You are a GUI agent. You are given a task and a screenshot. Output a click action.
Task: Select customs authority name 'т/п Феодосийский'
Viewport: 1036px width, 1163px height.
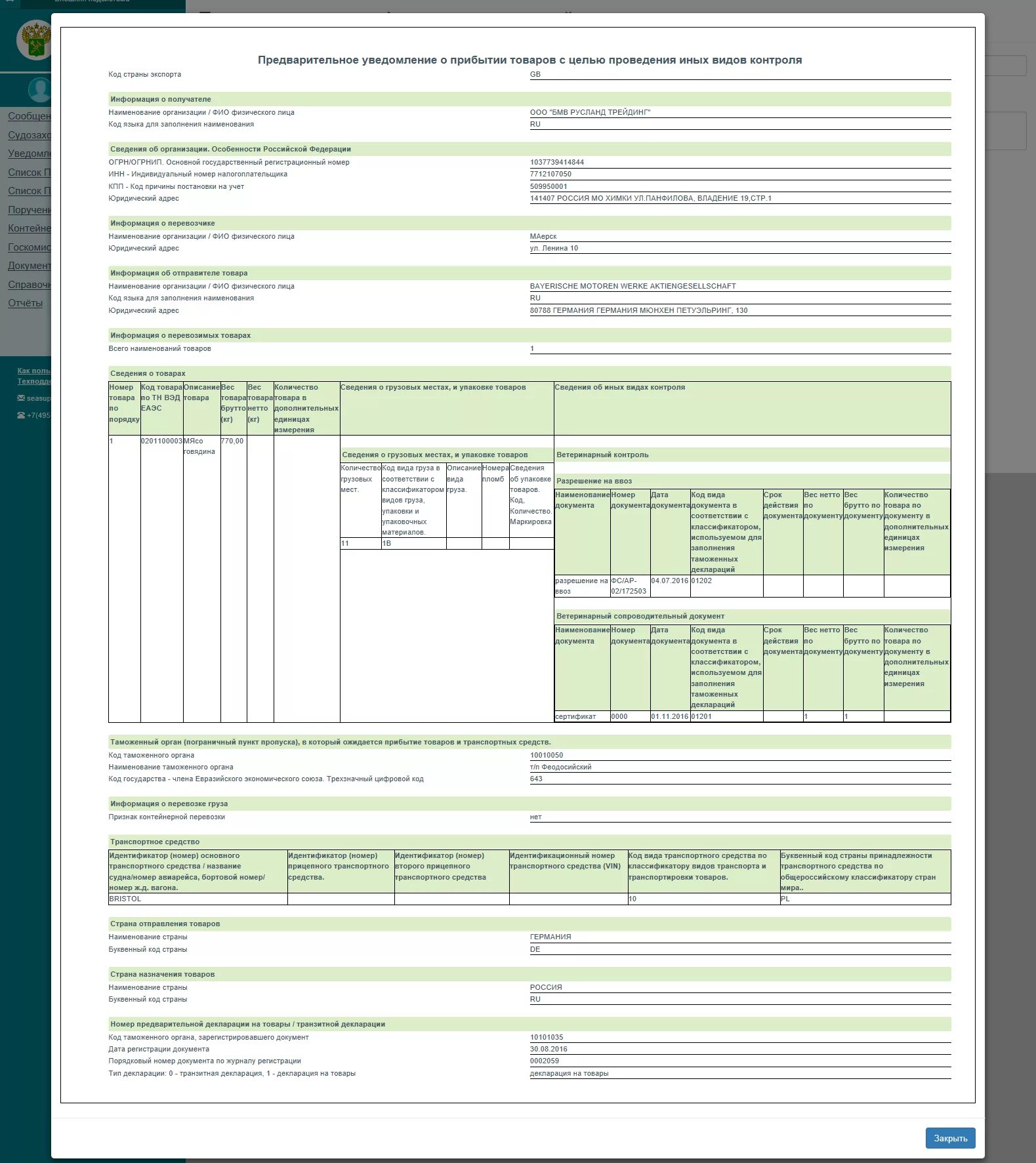(560, 767)
